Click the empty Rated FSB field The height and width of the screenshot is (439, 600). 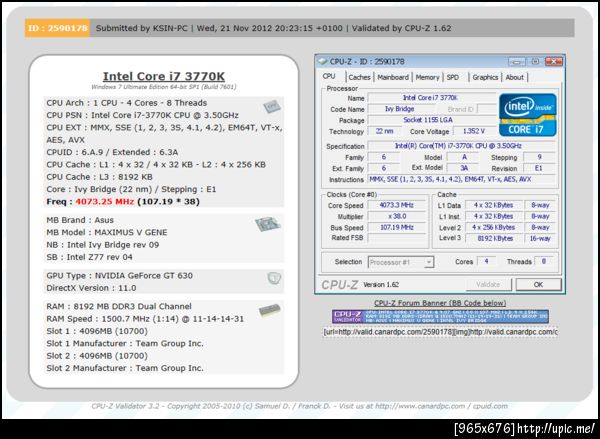(x=396, y=238)
